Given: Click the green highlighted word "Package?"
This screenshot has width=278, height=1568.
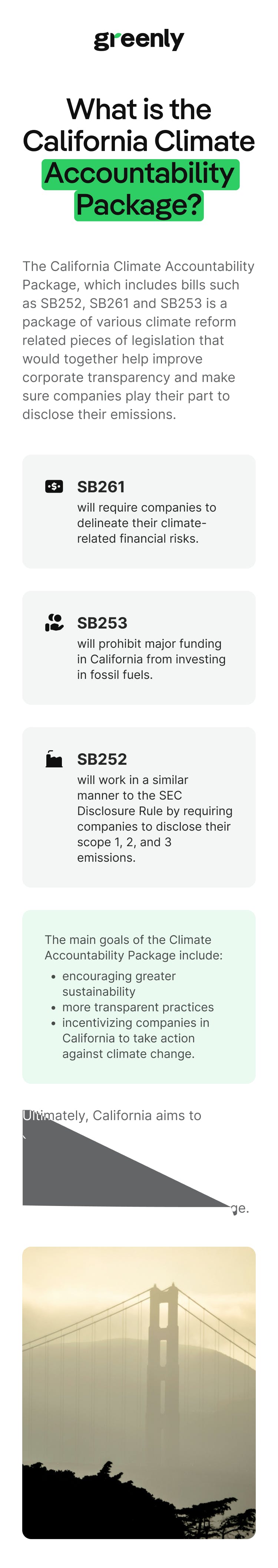Looking at the screenshot, I should point(139,205).
